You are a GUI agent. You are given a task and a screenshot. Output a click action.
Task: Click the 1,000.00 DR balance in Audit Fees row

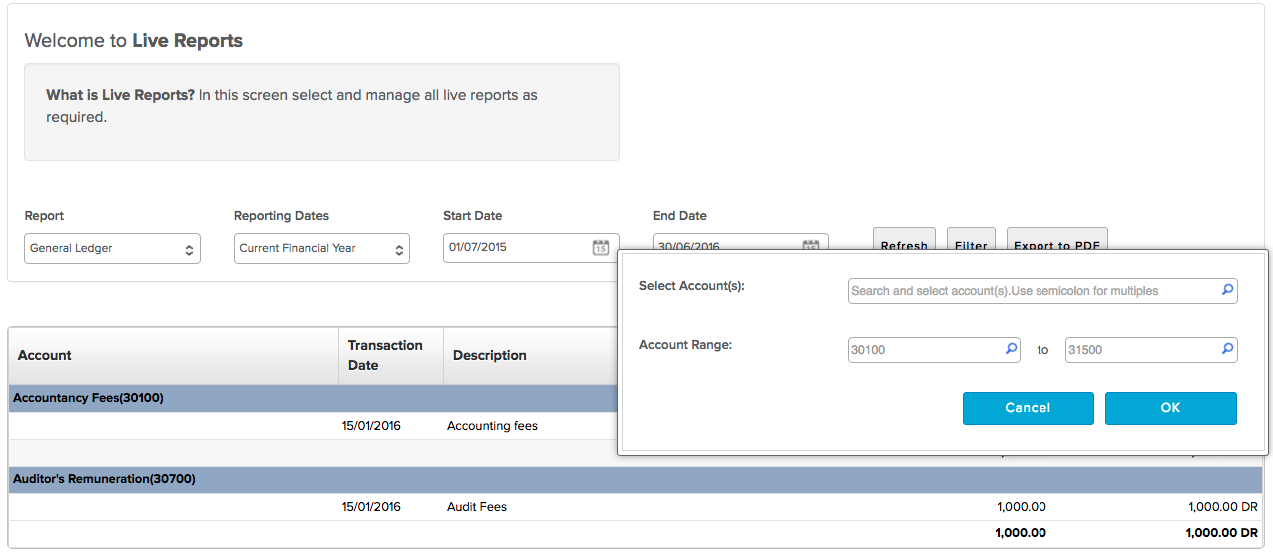point(1222,507)
